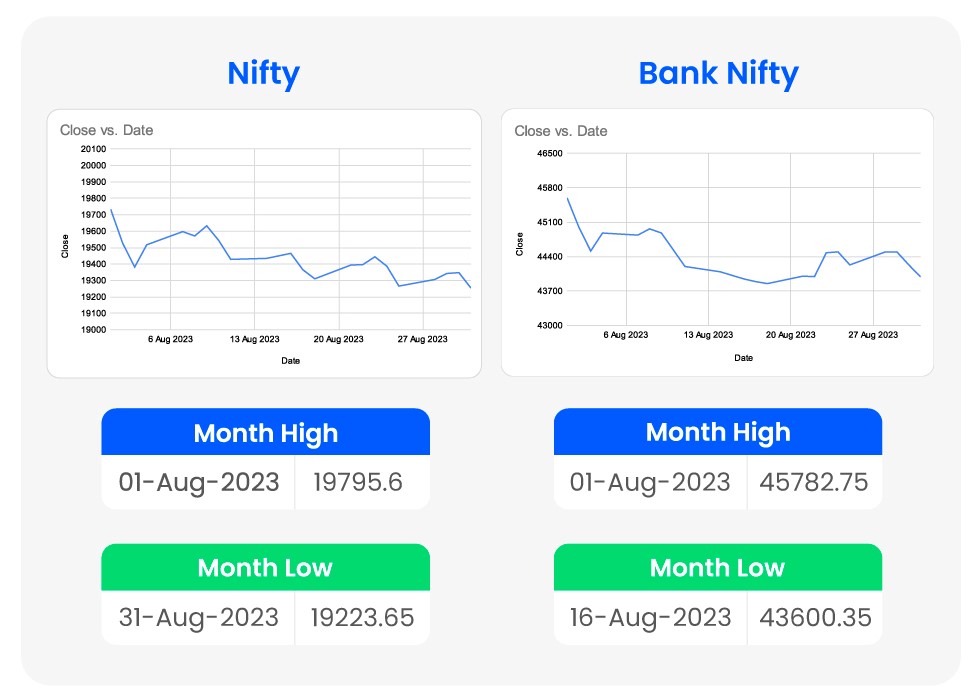Select Bank Nifty high value 45782.75
Screen dimensions: 974x697
coord(814,482)
